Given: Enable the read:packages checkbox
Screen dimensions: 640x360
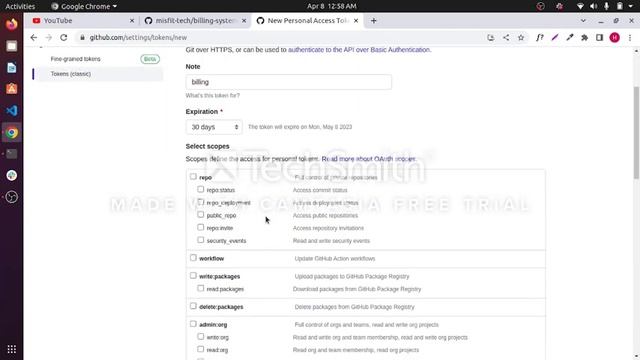Looking at the screenshot, I should [x=200, y=288].
